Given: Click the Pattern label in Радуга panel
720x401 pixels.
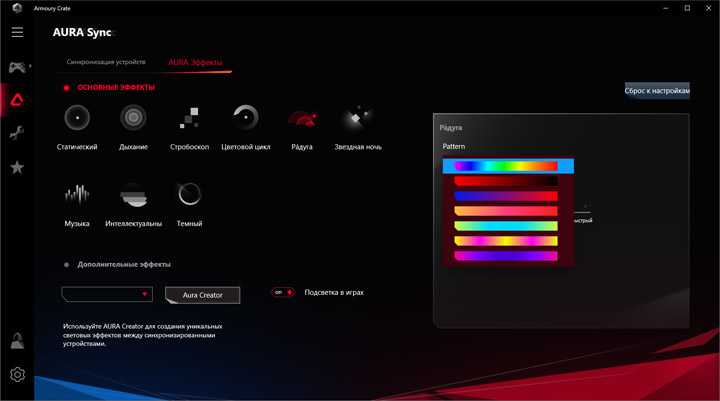Looking at the screenshot, I should coord(454,147).
